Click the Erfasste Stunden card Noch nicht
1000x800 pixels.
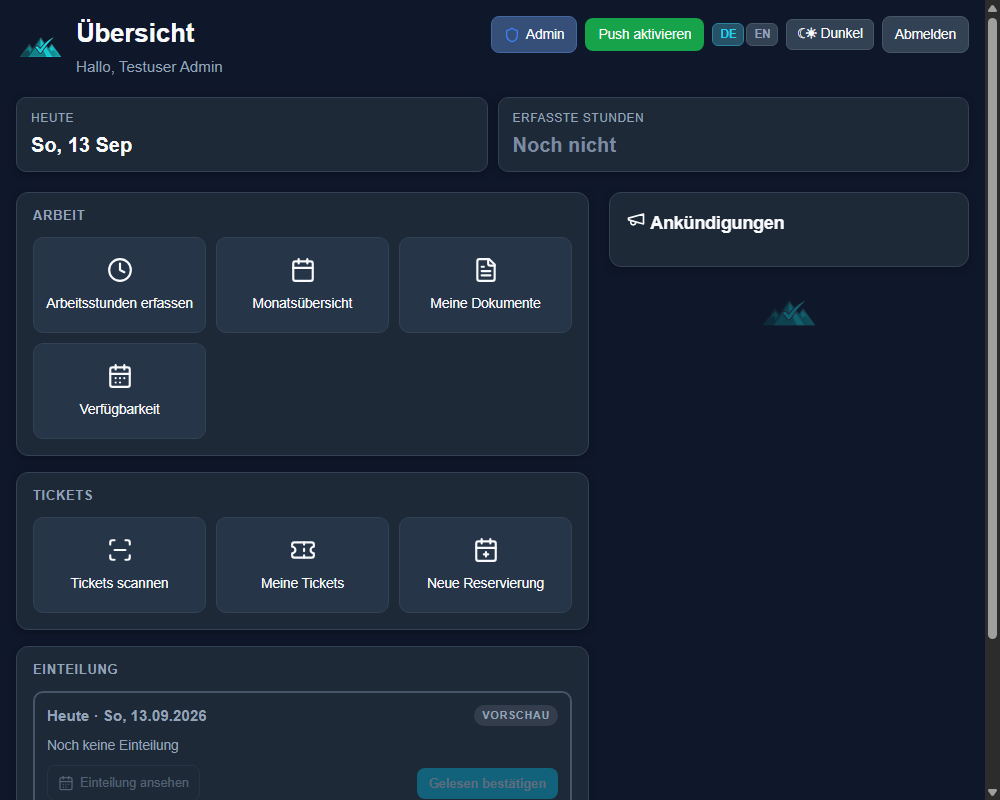tap(733, 135)
